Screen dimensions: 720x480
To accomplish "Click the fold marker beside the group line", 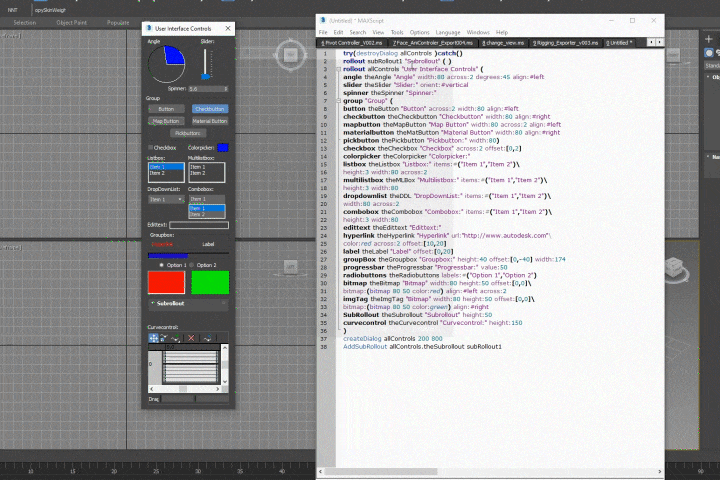I will tap(339, 101).
